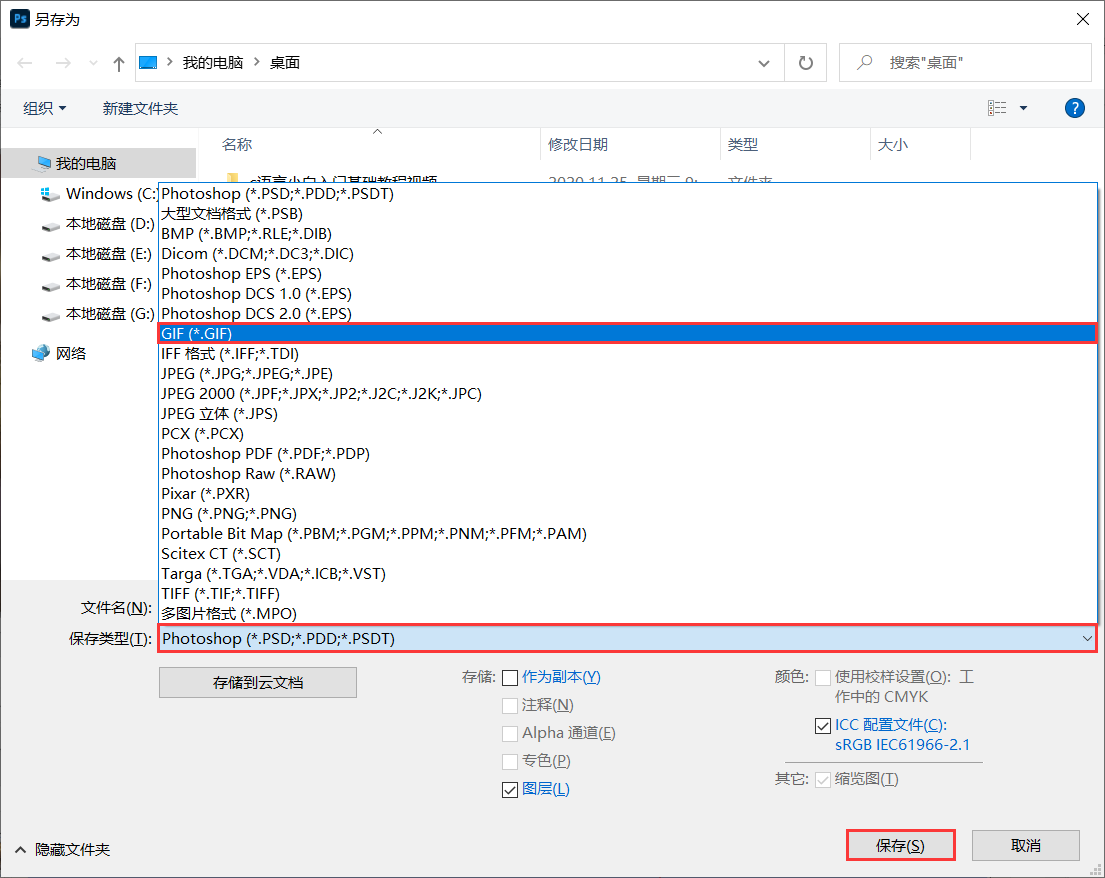Choose 大型文档格式 (*.PSB) format

click(627, 214)
